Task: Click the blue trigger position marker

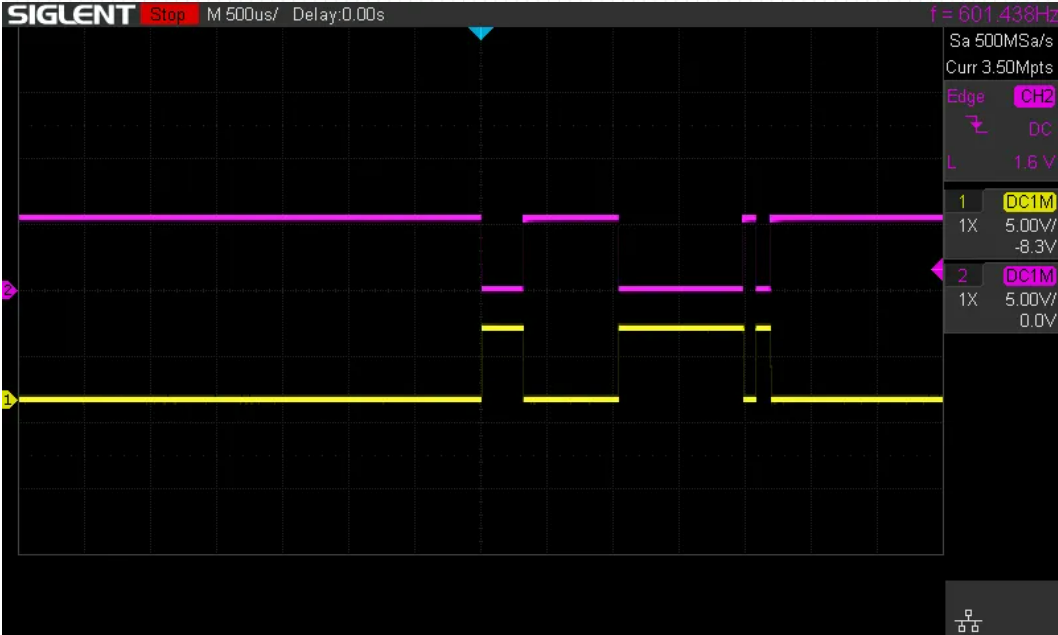Action: (x=481, y=33)
